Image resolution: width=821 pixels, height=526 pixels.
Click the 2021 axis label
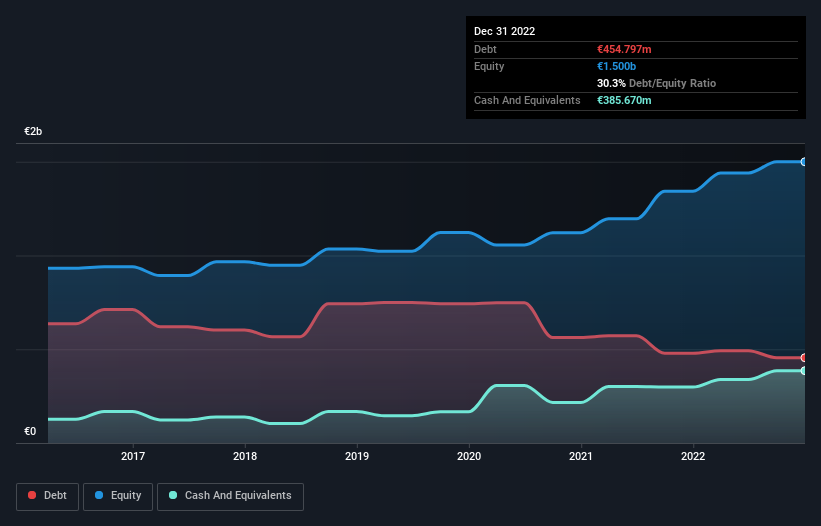(581, 456)
